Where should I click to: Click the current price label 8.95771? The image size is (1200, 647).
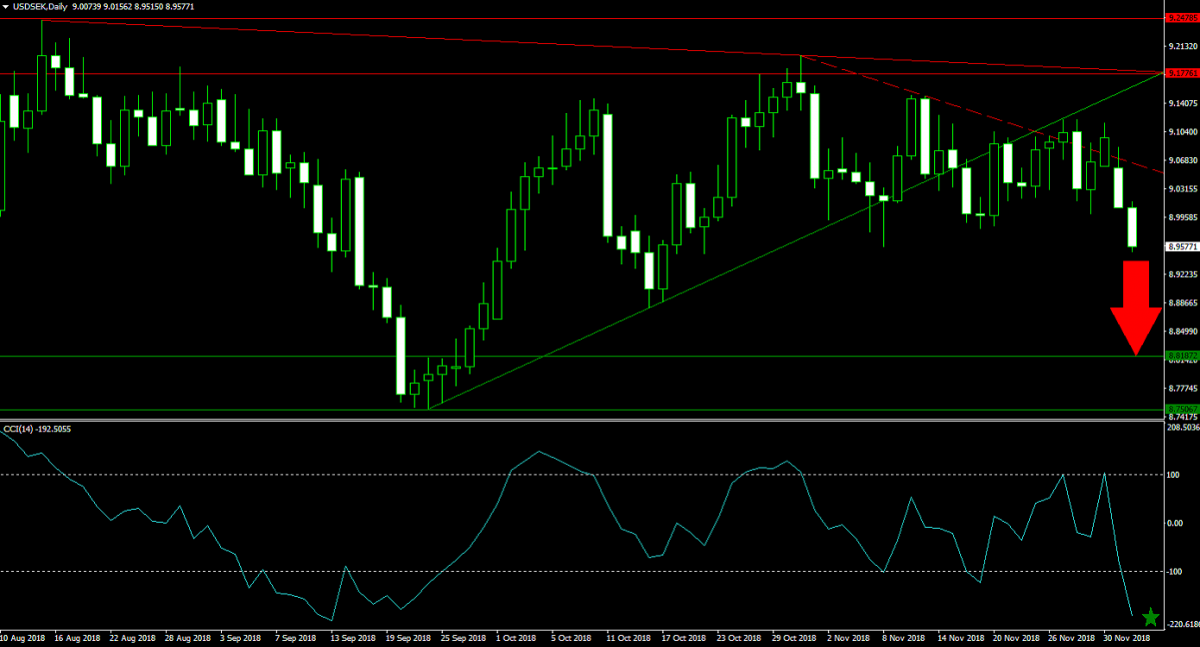click(x=1182, y=246)
